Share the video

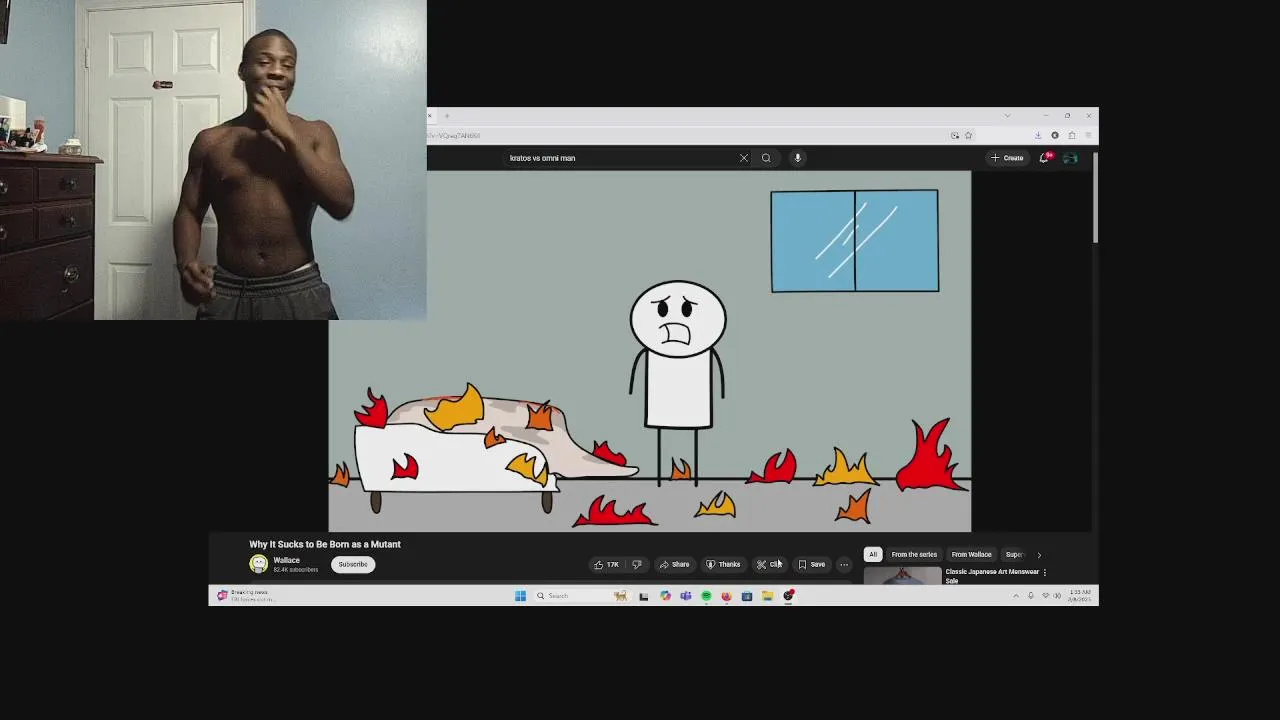[x=674, y=564]
